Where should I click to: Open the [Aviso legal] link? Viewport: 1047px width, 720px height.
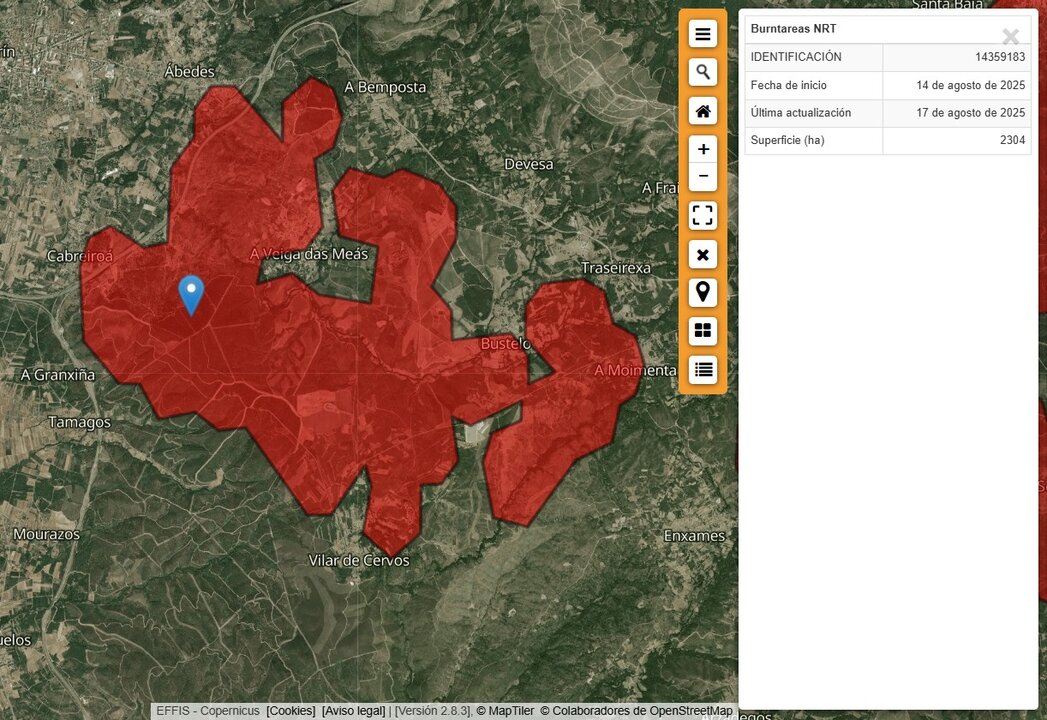click(x=353, y=711)
